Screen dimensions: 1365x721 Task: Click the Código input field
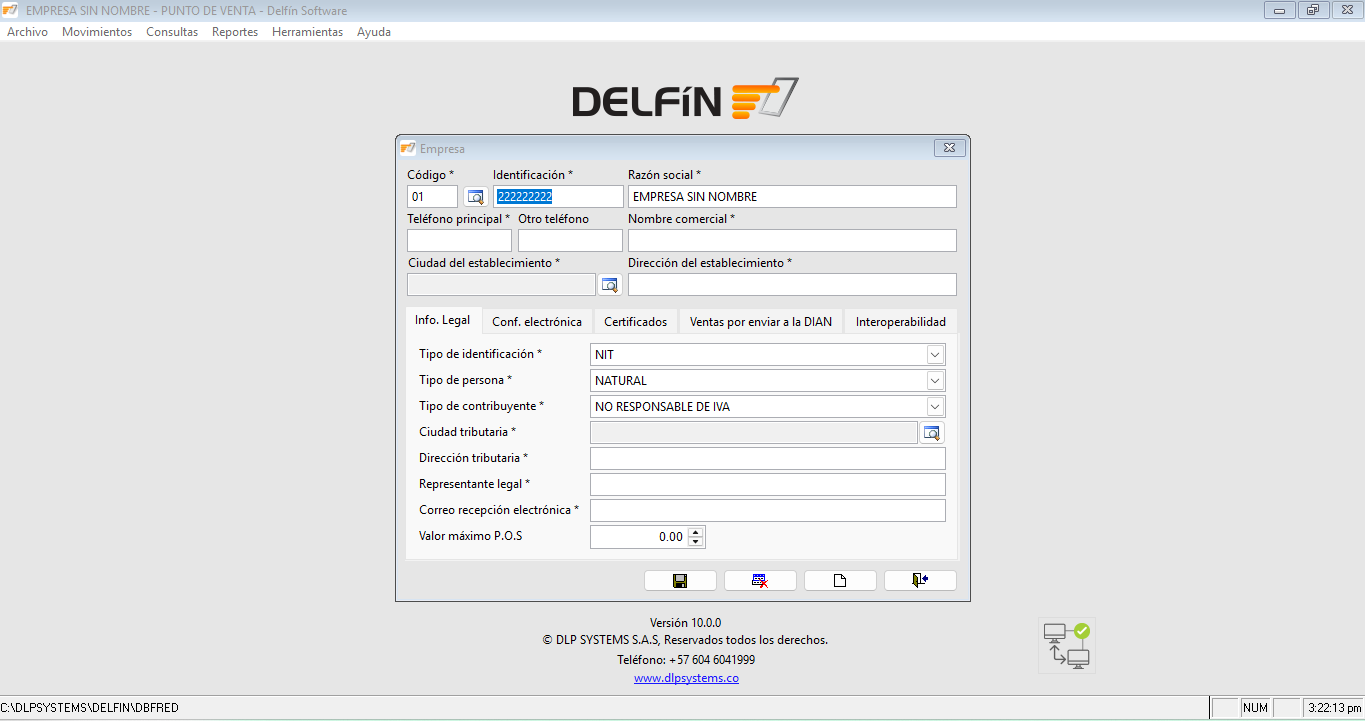[432, 197]
